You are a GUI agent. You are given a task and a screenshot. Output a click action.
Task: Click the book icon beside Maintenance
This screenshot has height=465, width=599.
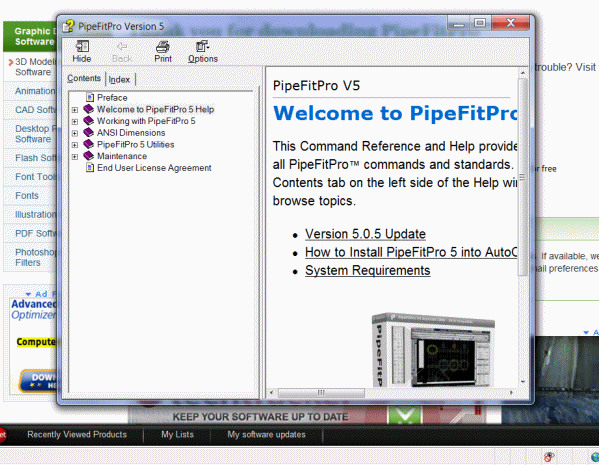pos(89,156)
